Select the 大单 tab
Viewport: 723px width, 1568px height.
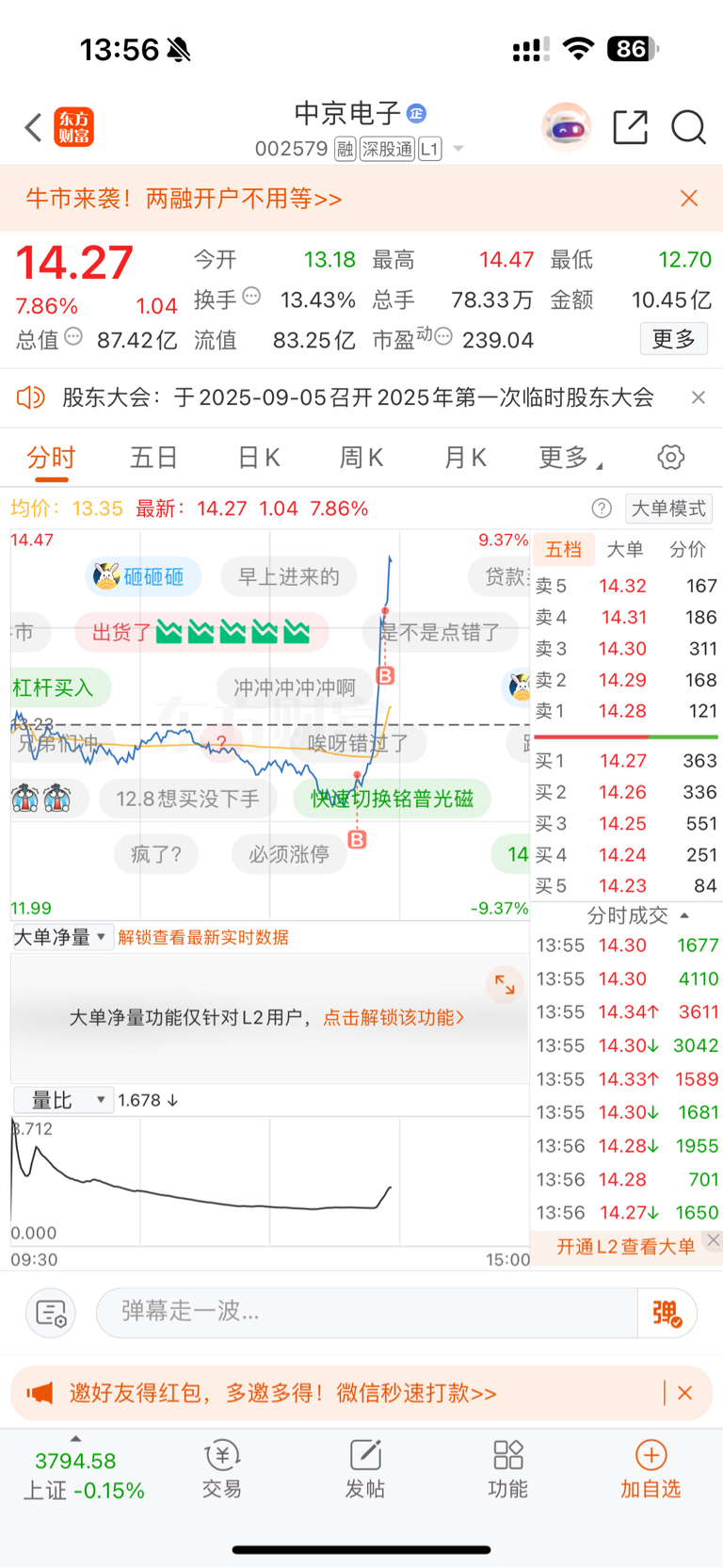tap(625, 549)
